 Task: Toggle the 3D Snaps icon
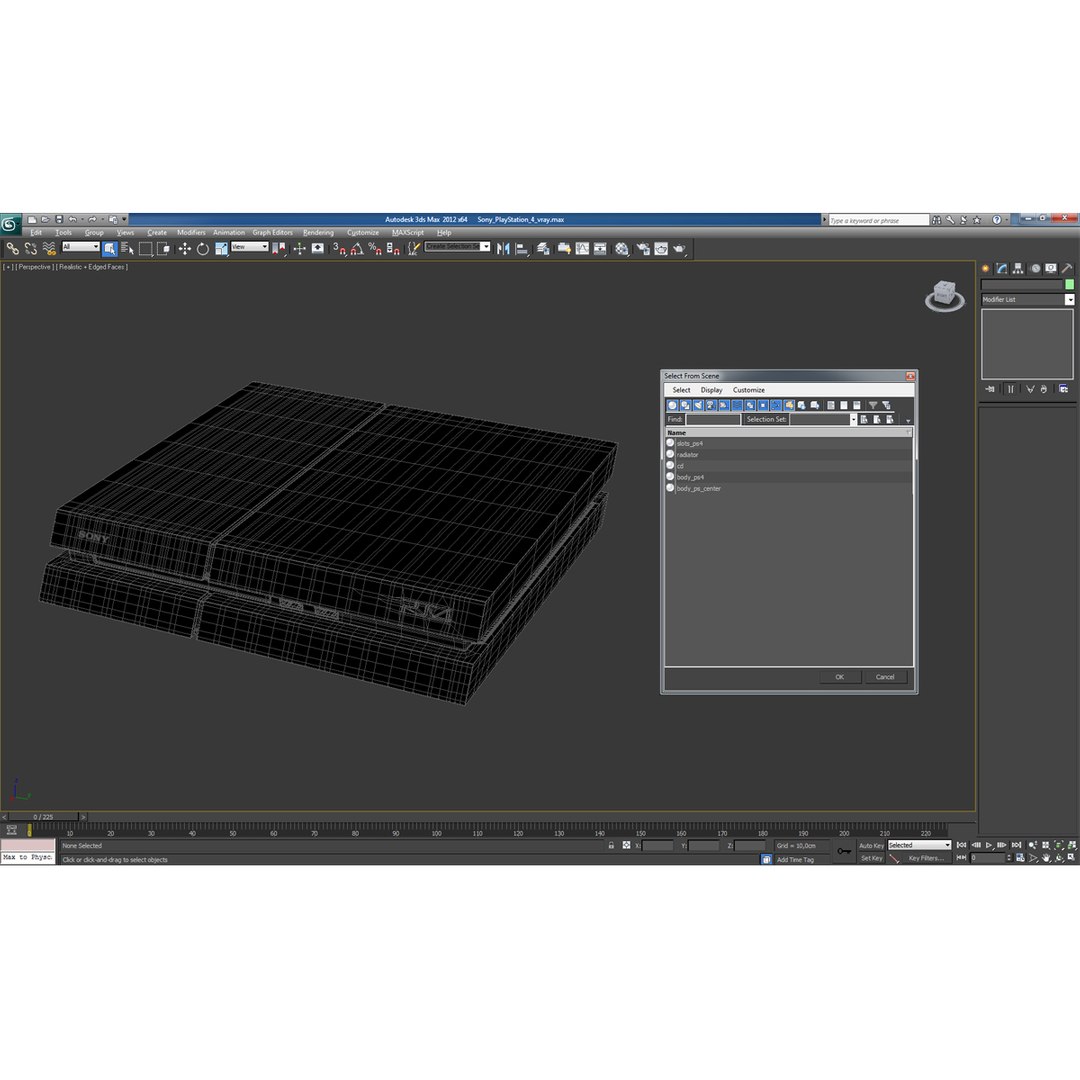point(339,249)
